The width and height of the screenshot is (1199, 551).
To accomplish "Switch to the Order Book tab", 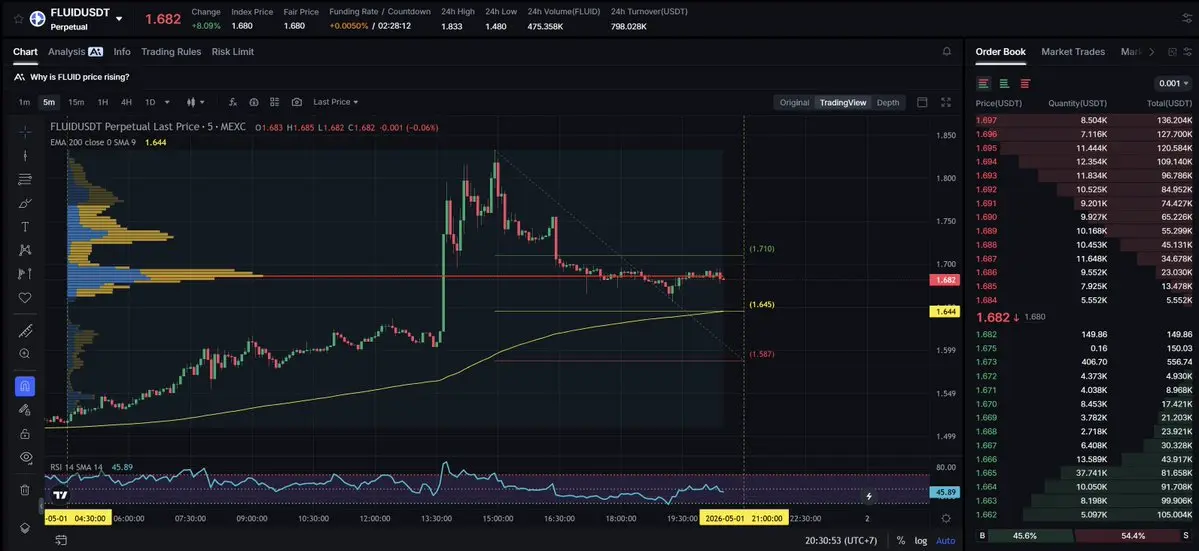I will tap(1000, 52).
